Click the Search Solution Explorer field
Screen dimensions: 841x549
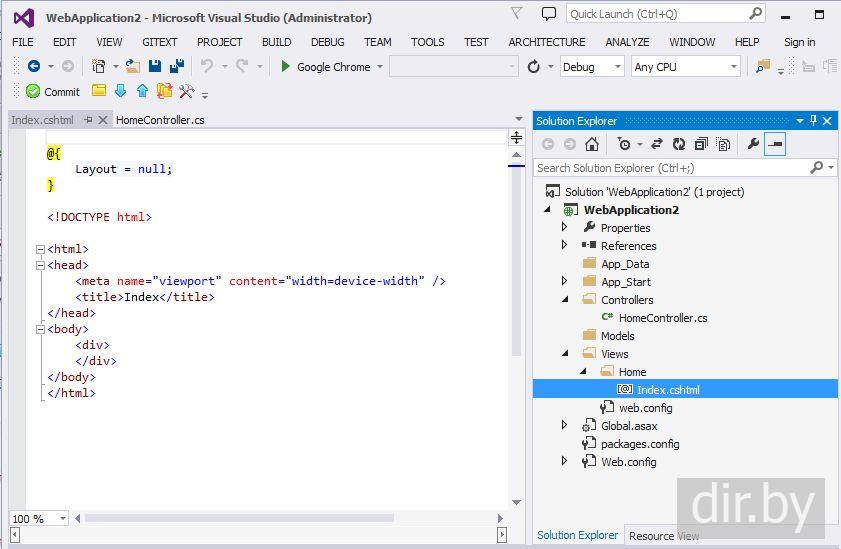pyautogui.click(x=672, y=168)
